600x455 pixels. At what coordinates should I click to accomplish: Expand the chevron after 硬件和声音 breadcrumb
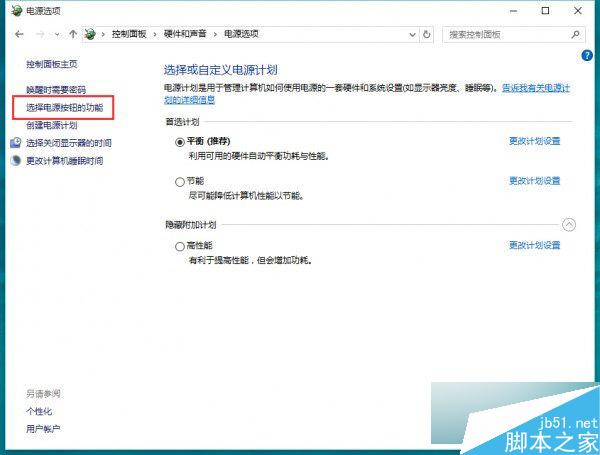(x=215, y=34)
